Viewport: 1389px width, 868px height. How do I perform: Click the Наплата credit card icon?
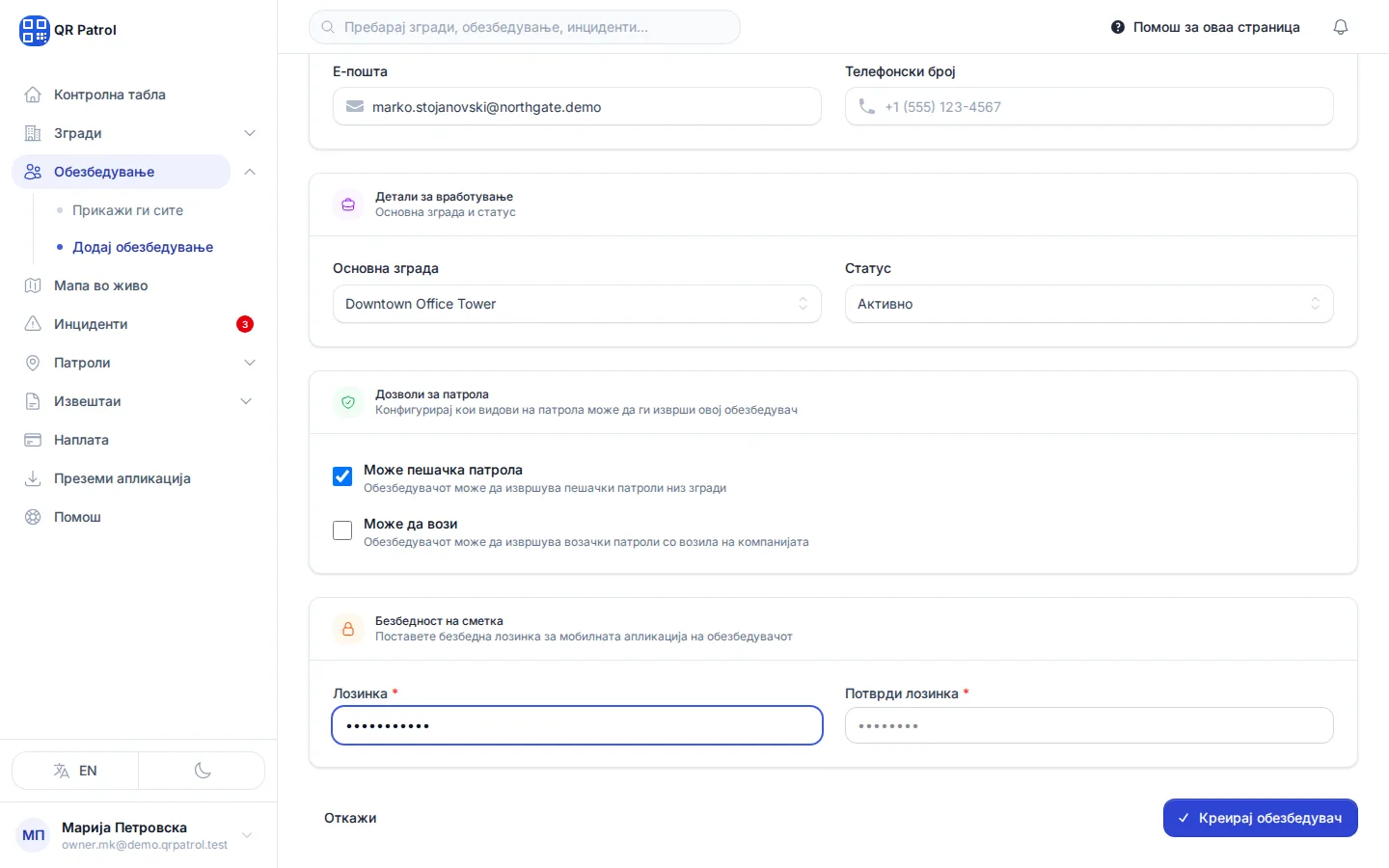point(33,440)
